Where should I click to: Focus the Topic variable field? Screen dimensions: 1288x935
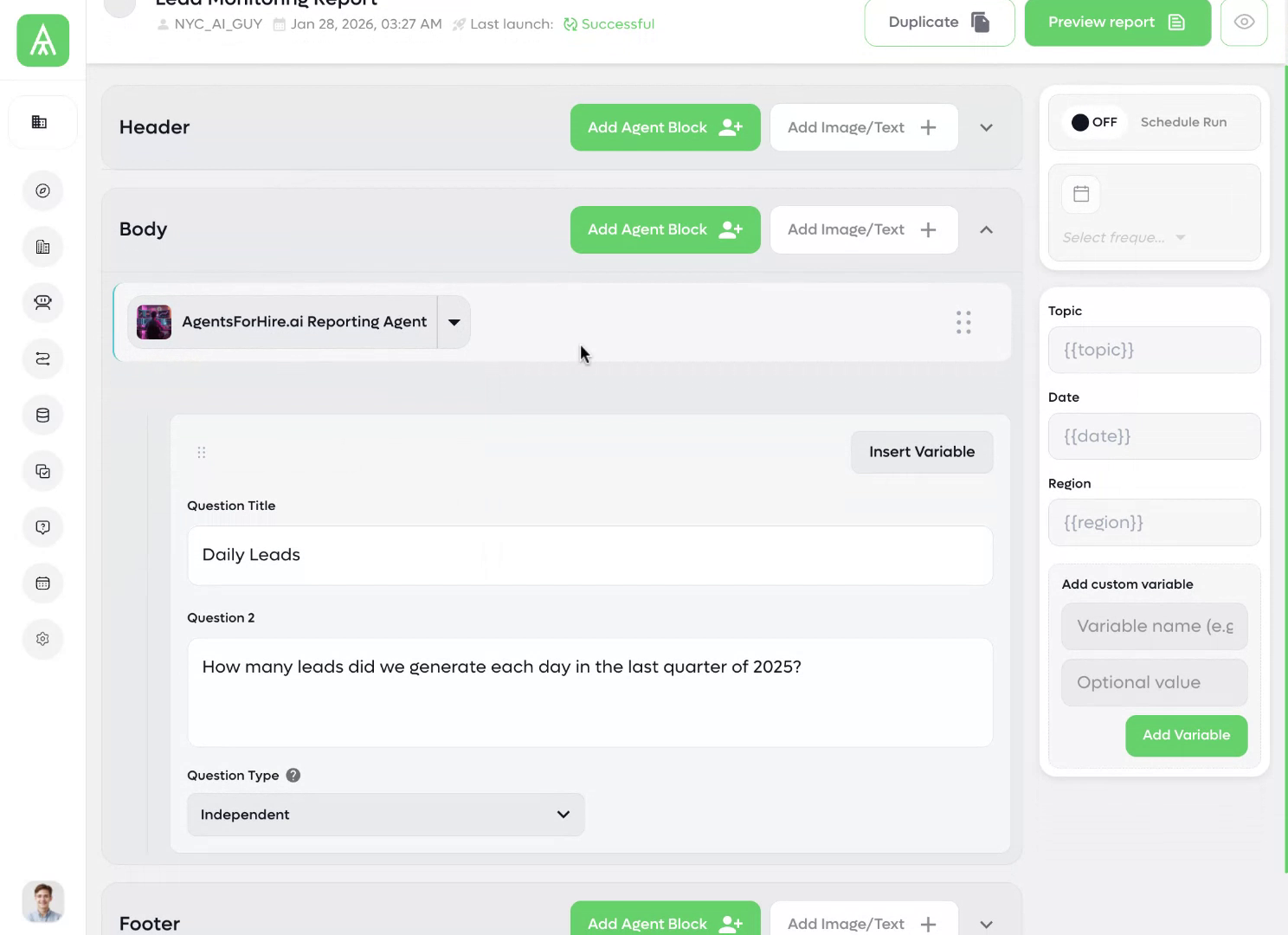tap(1154, 350)
